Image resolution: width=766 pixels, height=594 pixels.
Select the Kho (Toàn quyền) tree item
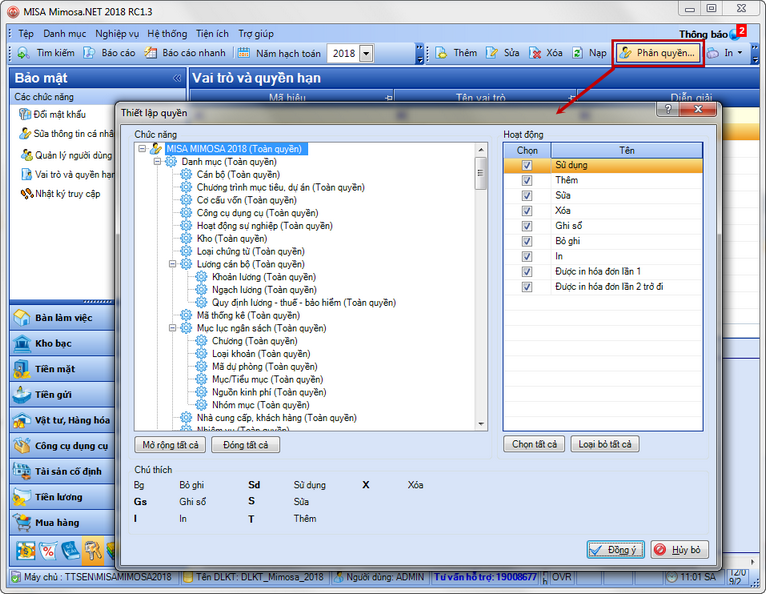[231, 239]
